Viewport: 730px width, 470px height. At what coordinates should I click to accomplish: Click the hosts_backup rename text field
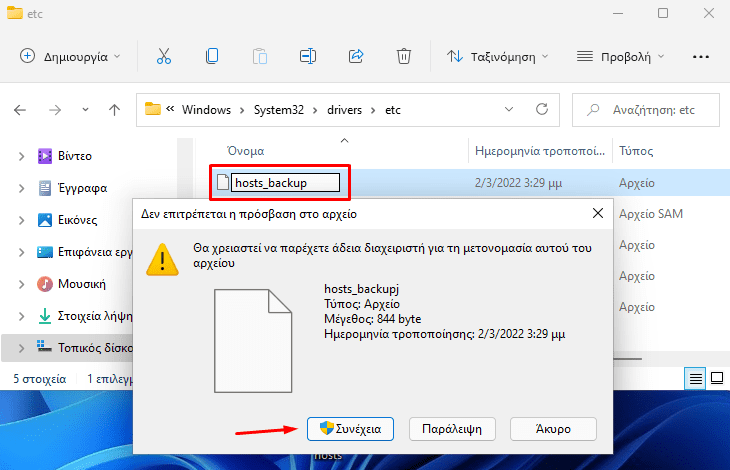click(x=285, y=182)
